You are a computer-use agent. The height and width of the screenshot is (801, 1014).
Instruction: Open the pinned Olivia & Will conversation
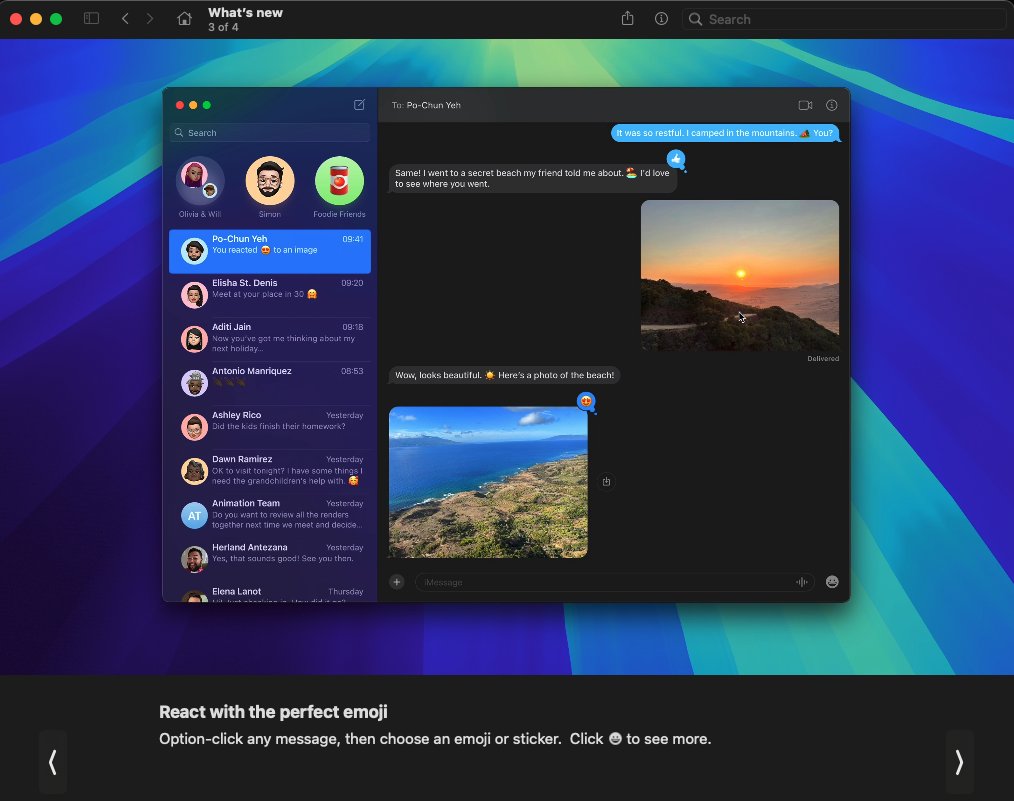tap(200, 187)
